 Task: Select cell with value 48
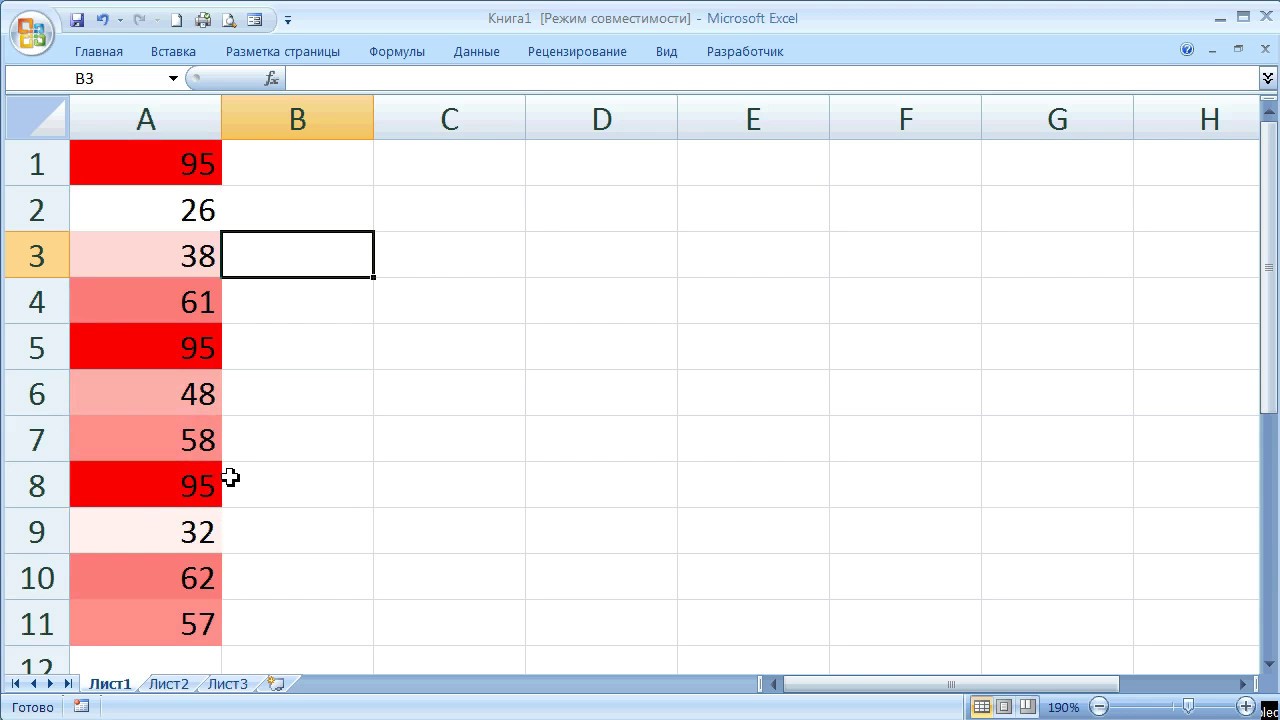coord(146,393)
